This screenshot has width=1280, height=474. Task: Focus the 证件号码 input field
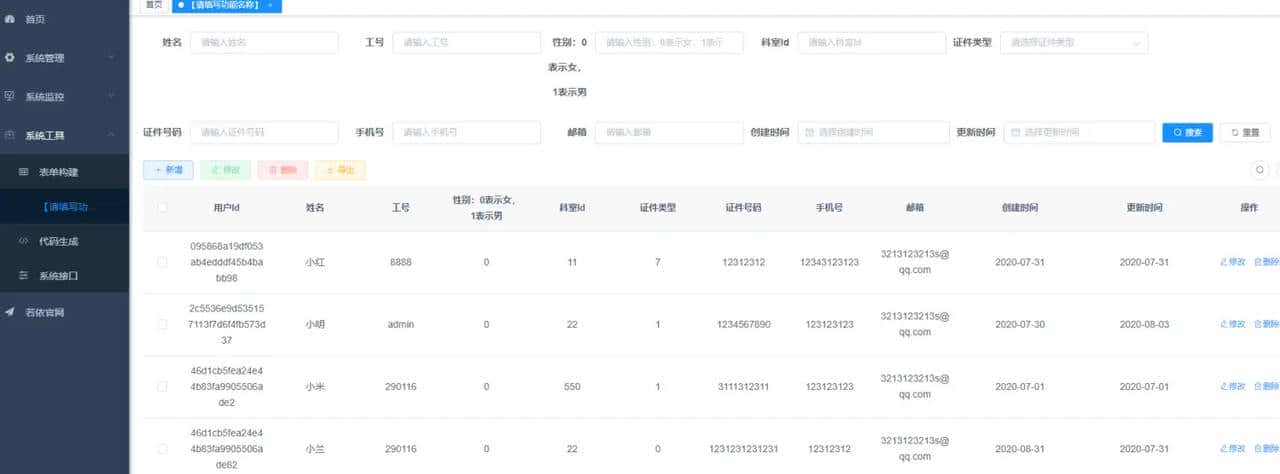point(264,132)
